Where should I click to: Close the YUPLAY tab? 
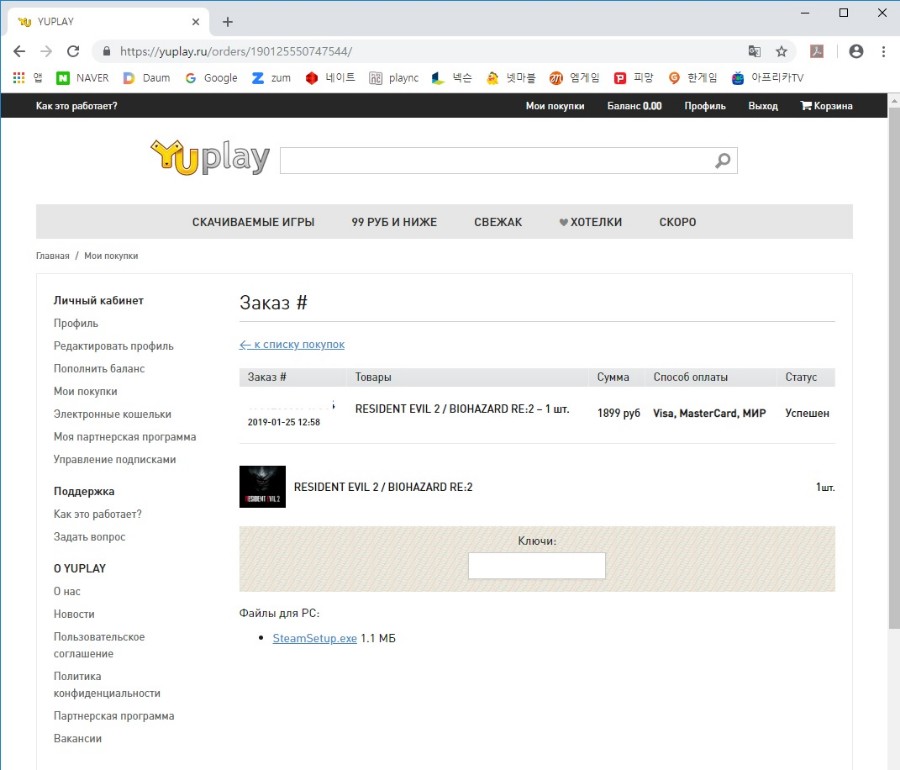[x=196, y=22]
